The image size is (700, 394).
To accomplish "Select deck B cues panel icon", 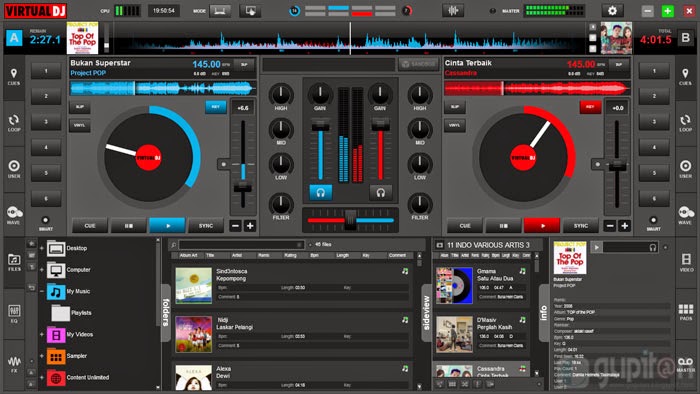I will coord(685,77).
